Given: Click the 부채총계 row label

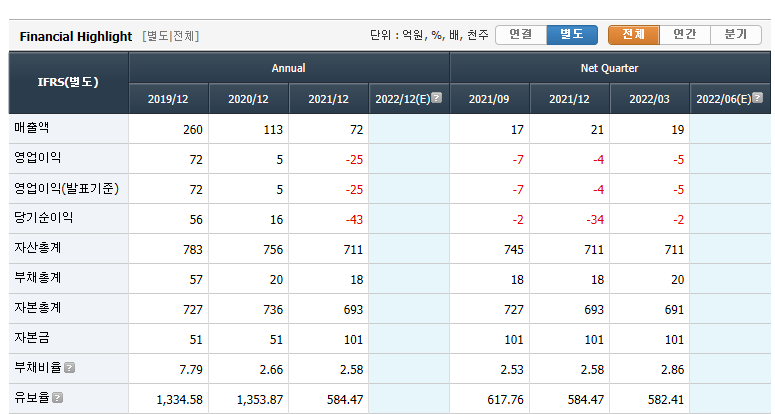Looking at the screenshot, I should pyautogui.click(x=38, y=278).
